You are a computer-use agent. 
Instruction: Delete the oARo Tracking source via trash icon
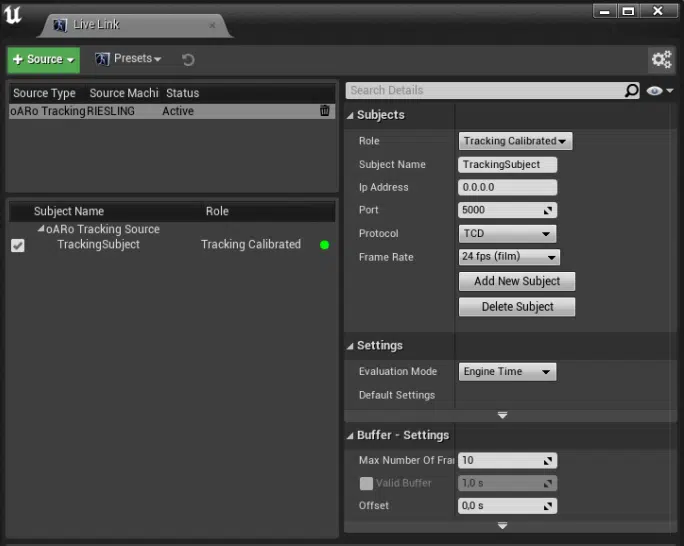click(x=325, y=111)
